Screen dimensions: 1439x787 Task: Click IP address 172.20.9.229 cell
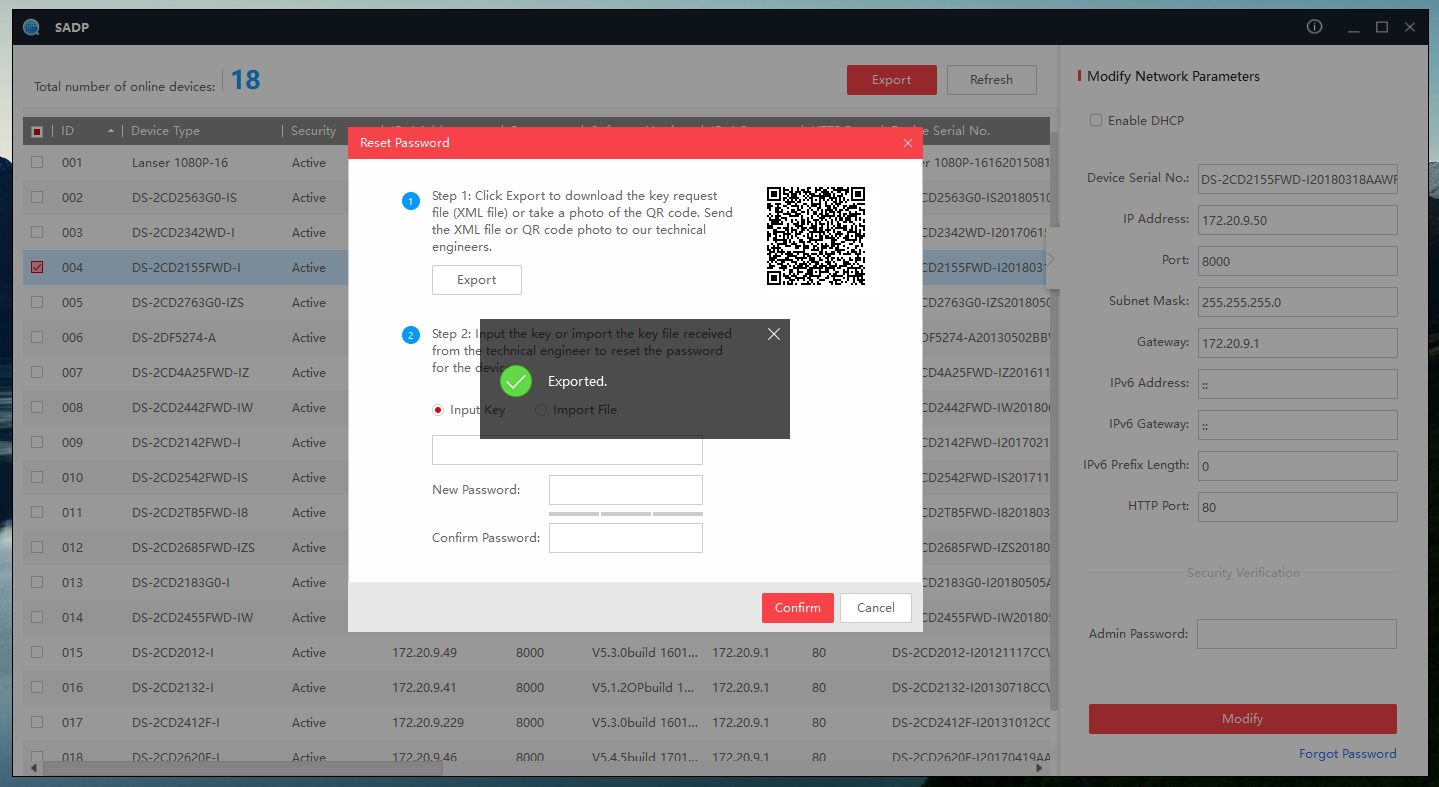point(428,722)
